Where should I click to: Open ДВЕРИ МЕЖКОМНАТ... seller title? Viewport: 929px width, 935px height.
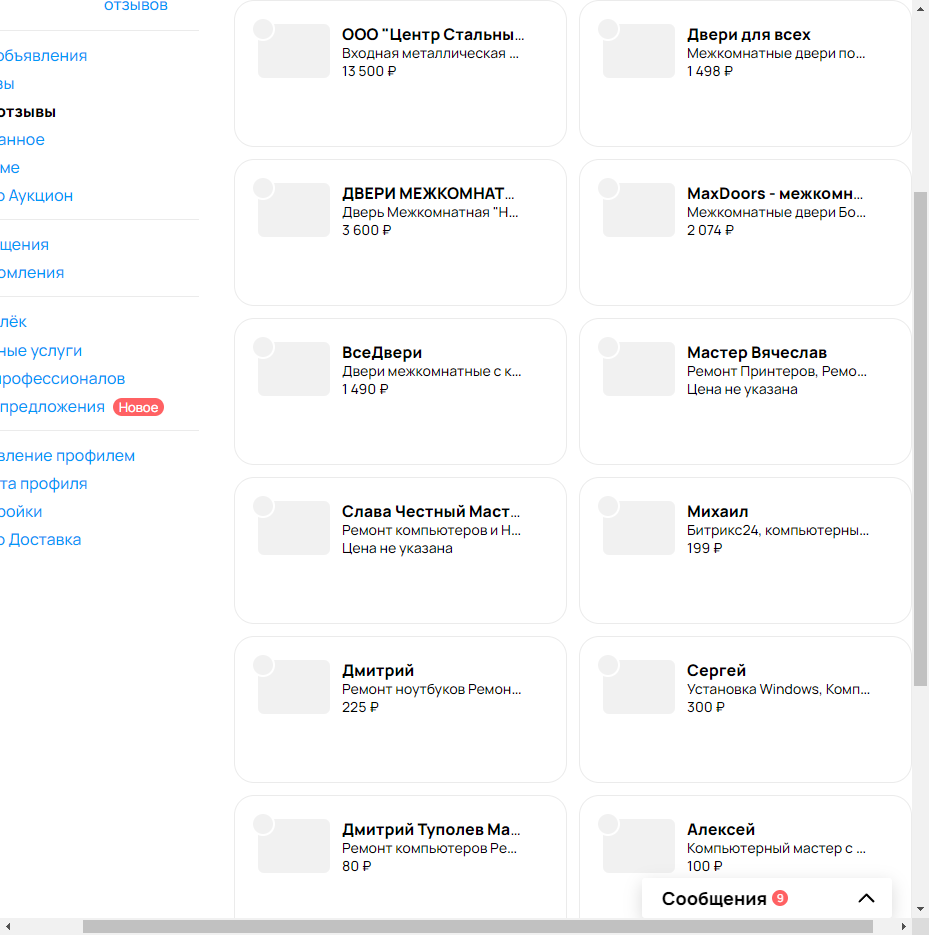tap(428, 193)
